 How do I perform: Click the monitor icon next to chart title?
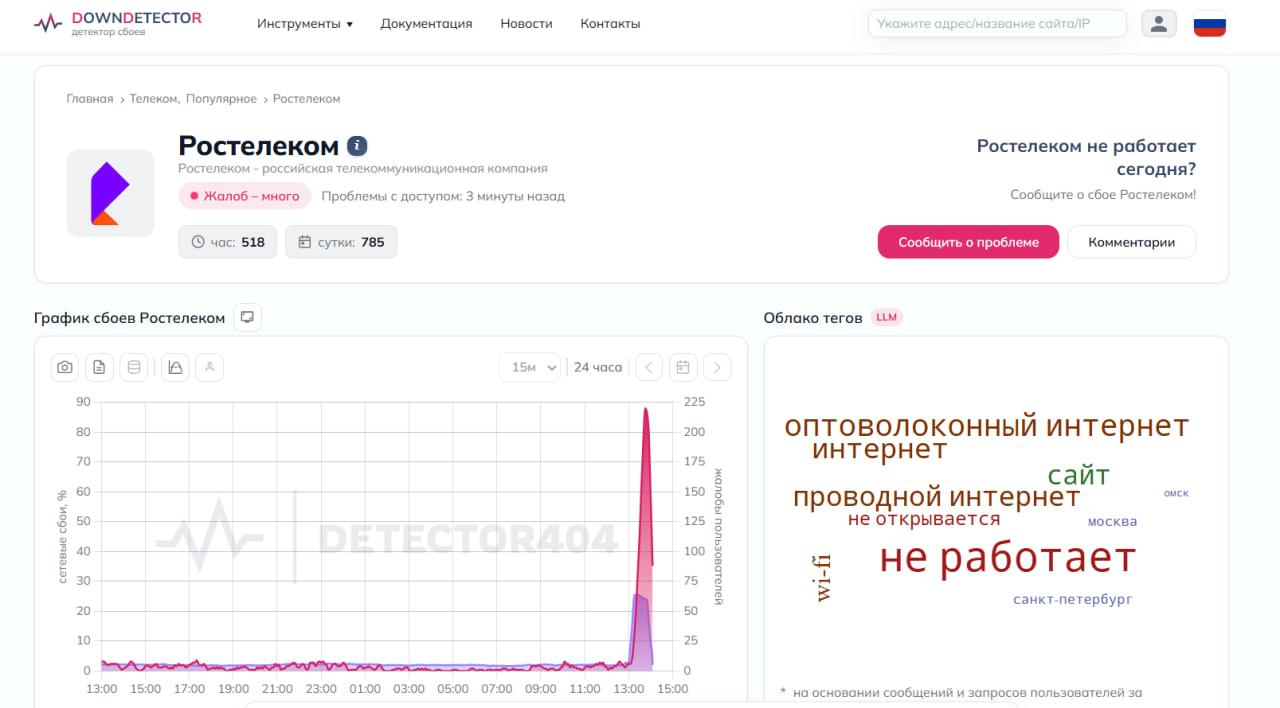coord(247,317)
